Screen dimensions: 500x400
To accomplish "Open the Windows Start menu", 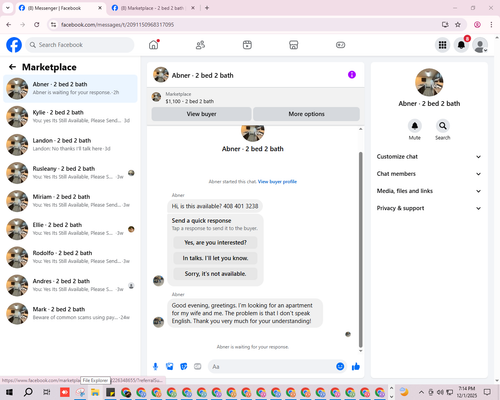I will [x=9, y=392].
